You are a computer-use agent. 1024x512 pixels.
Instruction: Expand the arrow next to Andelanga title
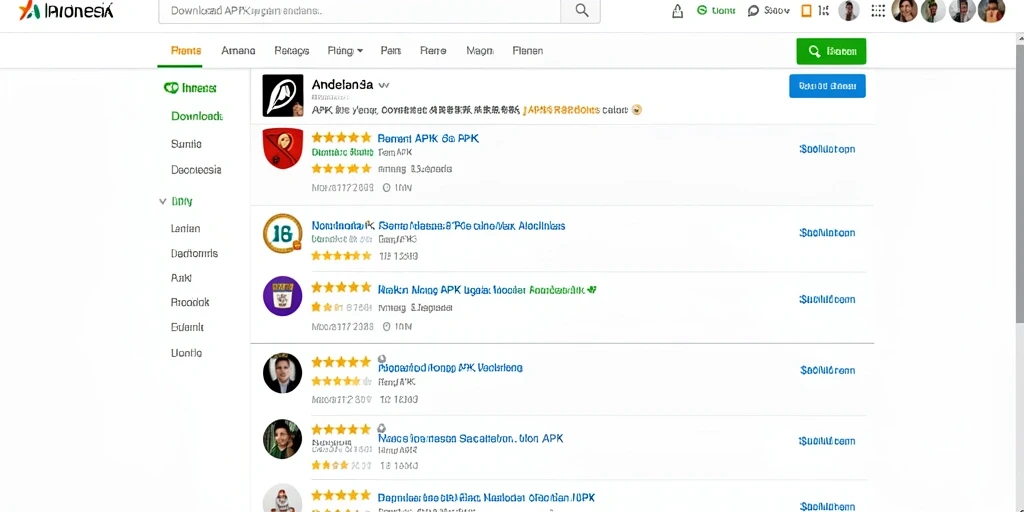(384, 86)
